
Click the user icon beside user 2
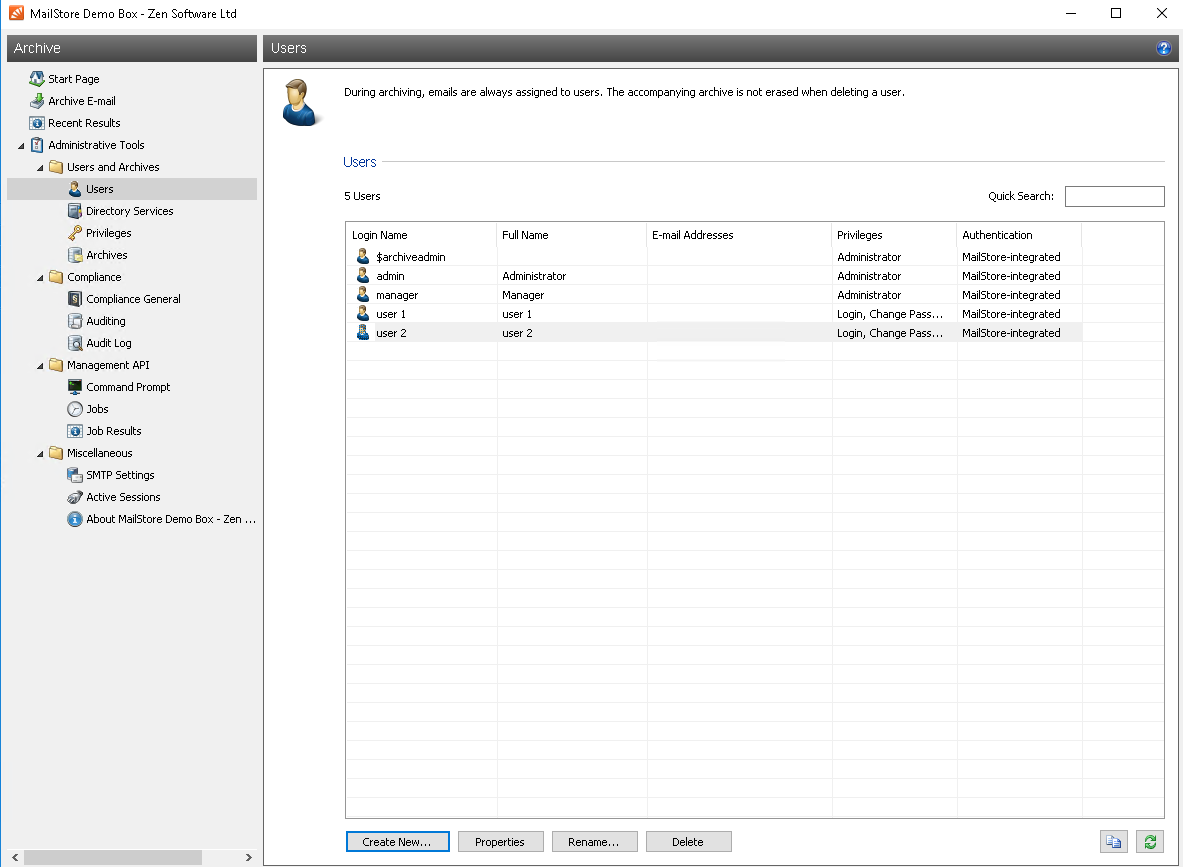(x=363, y=332)
